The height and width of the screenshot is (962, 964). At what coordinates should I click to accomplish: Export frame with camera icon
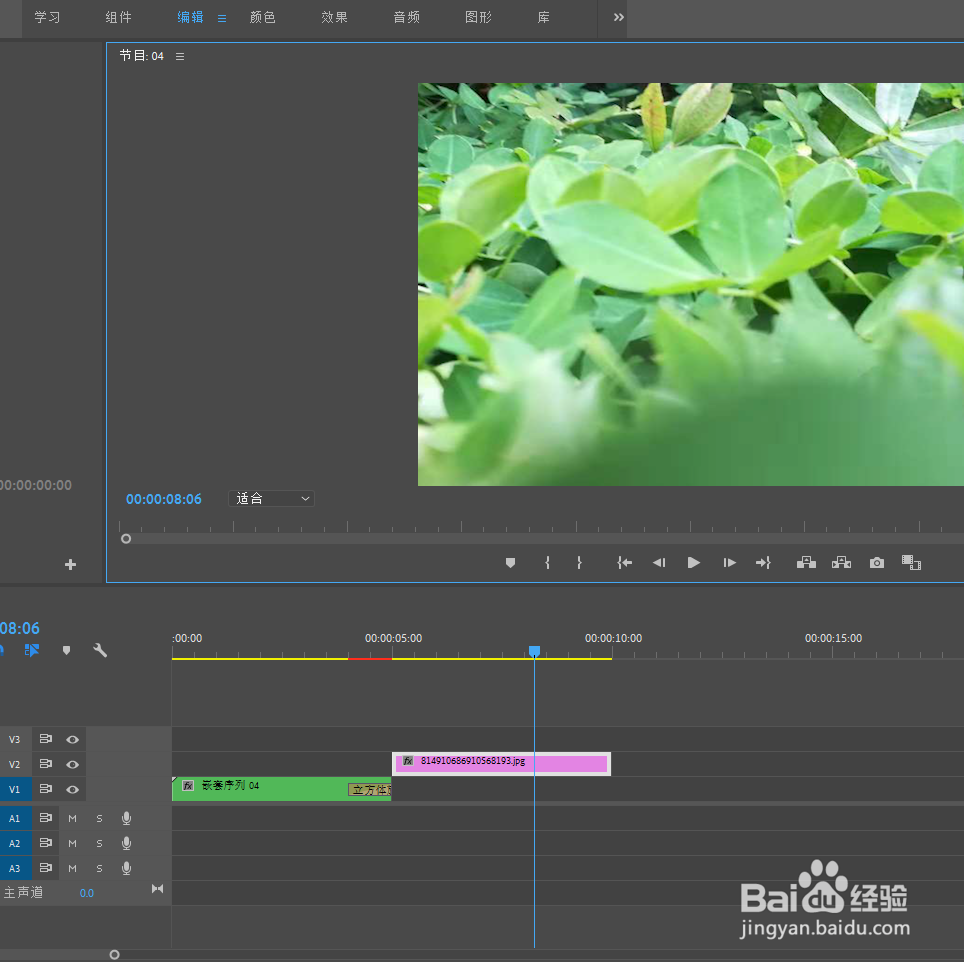pos(877,562)
